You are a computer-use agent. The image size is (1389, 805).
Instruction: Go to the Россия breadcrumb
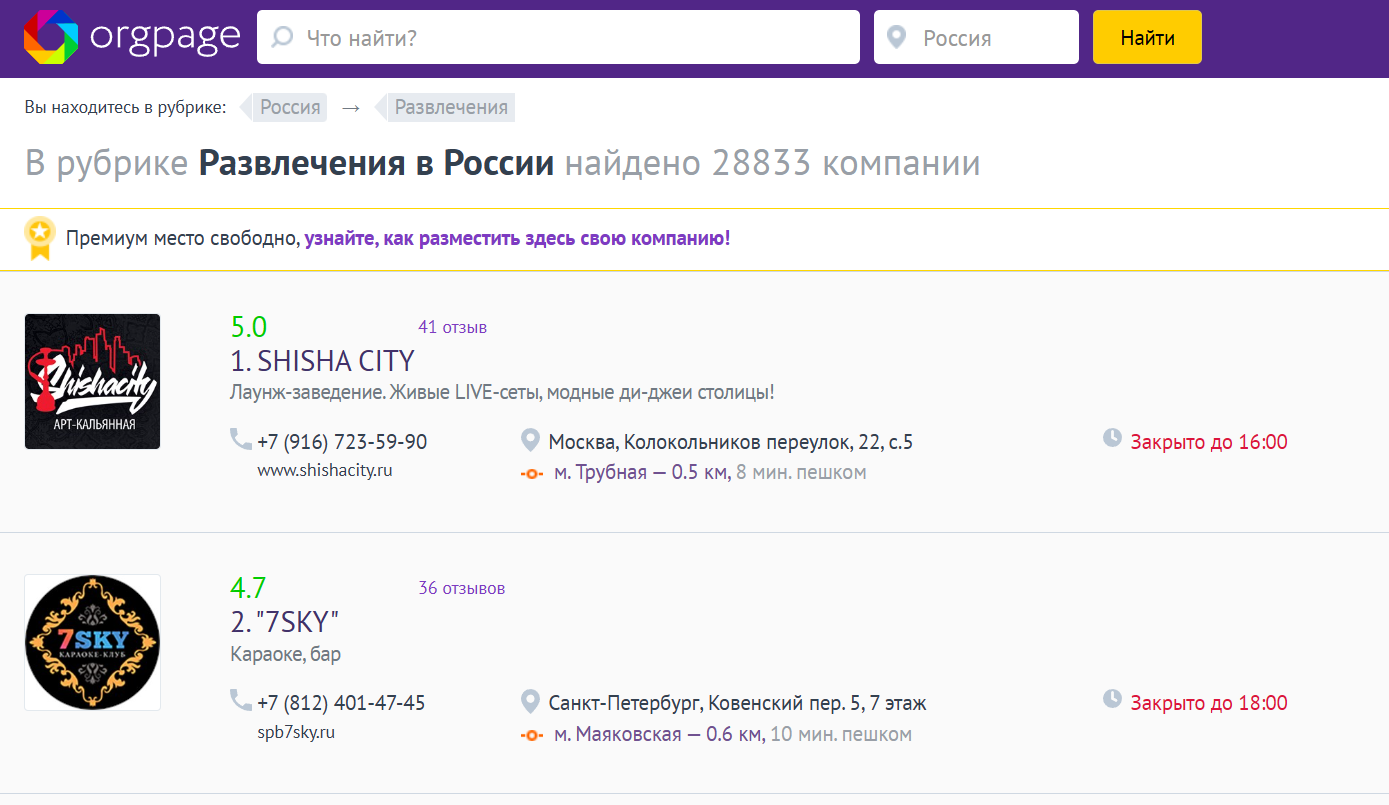coord(290,107)
